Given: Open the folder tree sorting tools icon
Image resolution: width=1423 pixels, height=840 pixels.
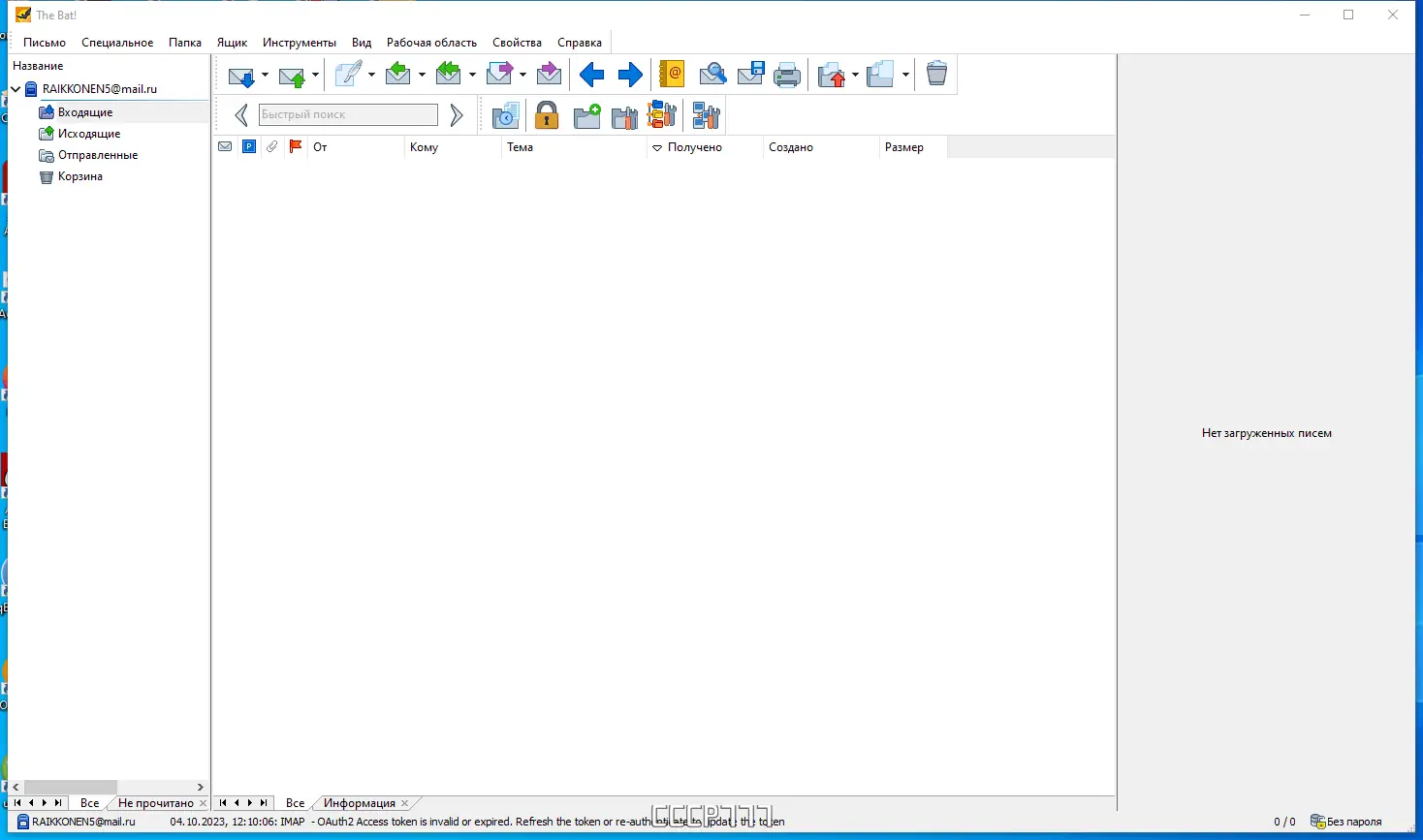Looking at the screenshot, I should pyautogui.click(x=661, y=115).
